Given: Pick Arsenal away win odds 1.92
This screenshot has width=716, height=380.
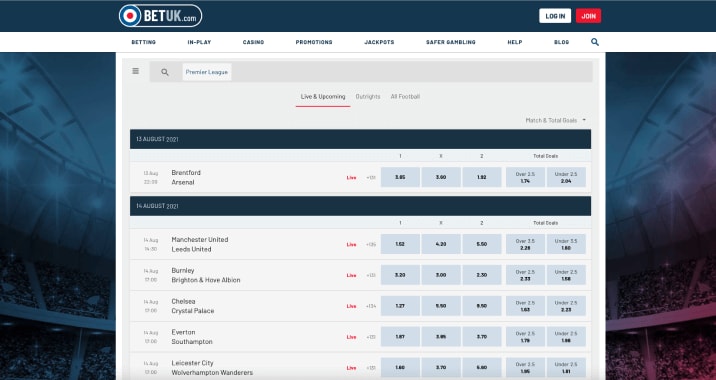Looking at the screenshot, I should click(x=482, y=177).
